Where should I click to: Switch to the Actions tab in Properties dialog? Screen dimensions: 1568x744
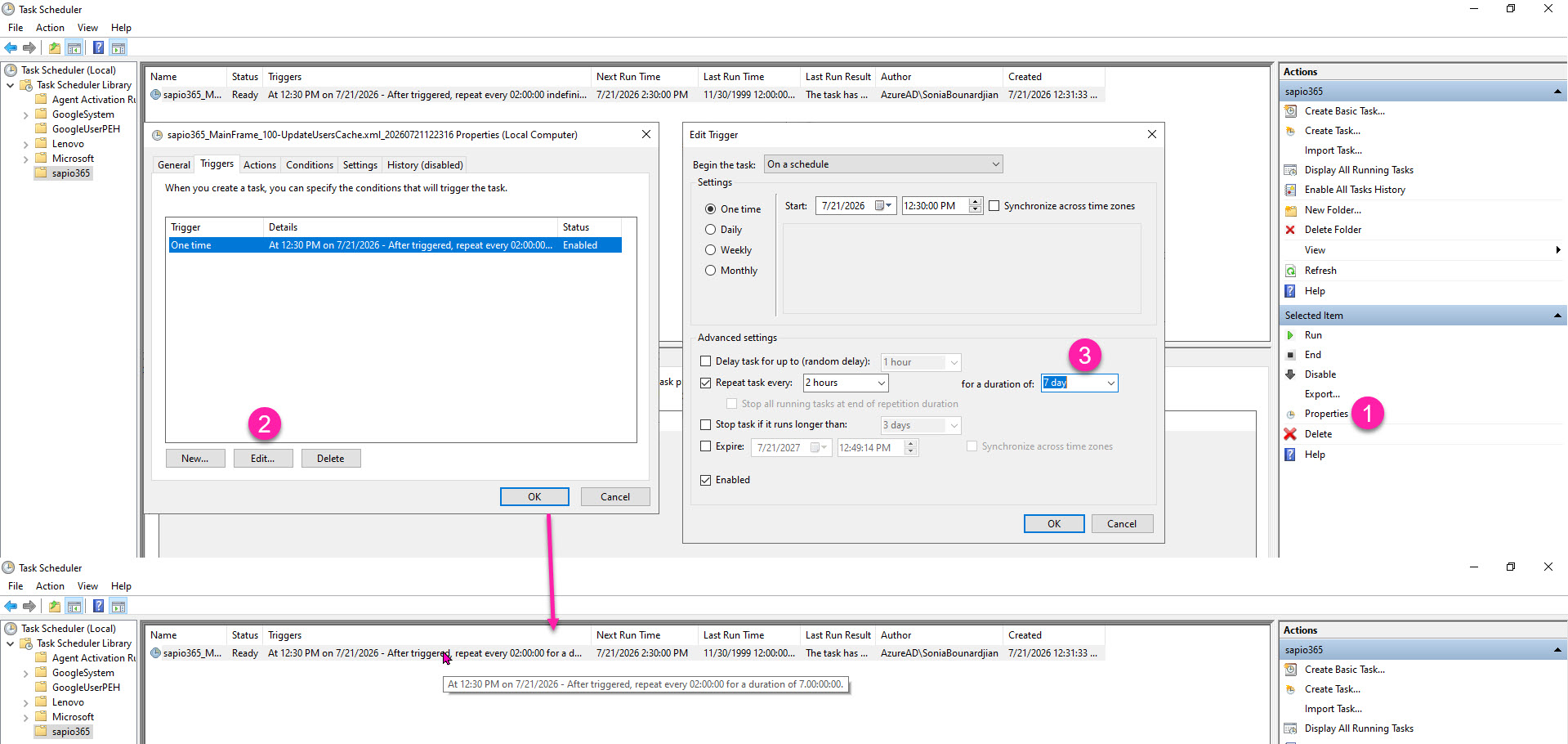(260, 165)
